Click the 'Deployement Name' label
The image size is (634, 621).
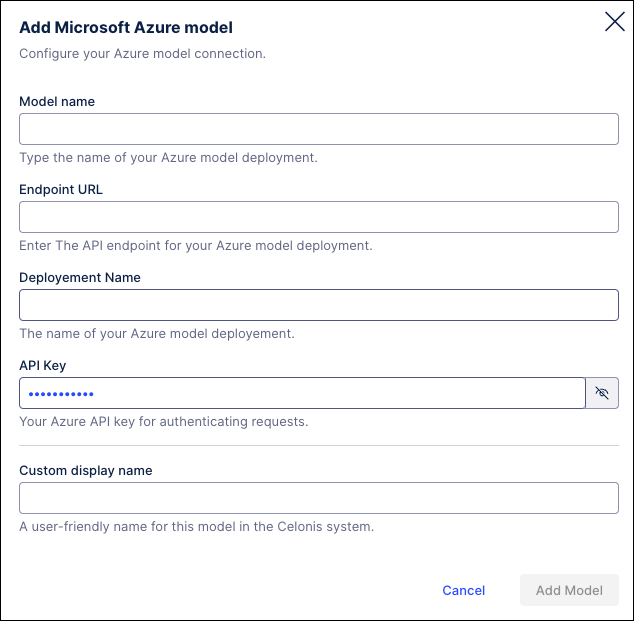pyautogui.click(x=80, y=278)
